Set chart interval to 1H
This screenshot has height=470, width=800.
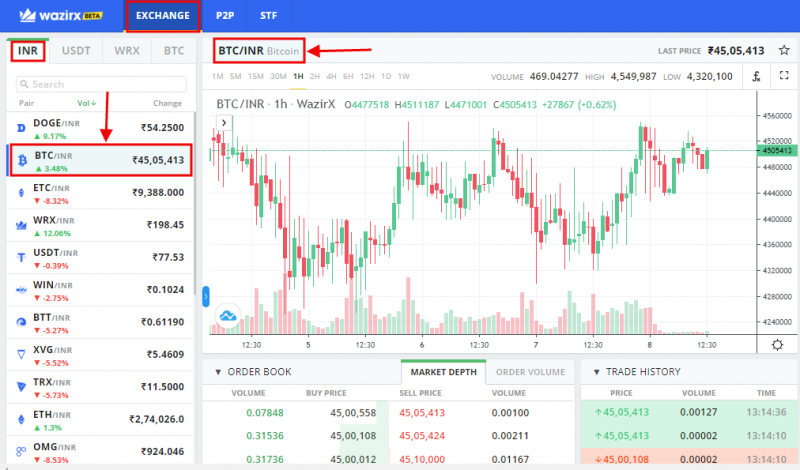[298, 77]
